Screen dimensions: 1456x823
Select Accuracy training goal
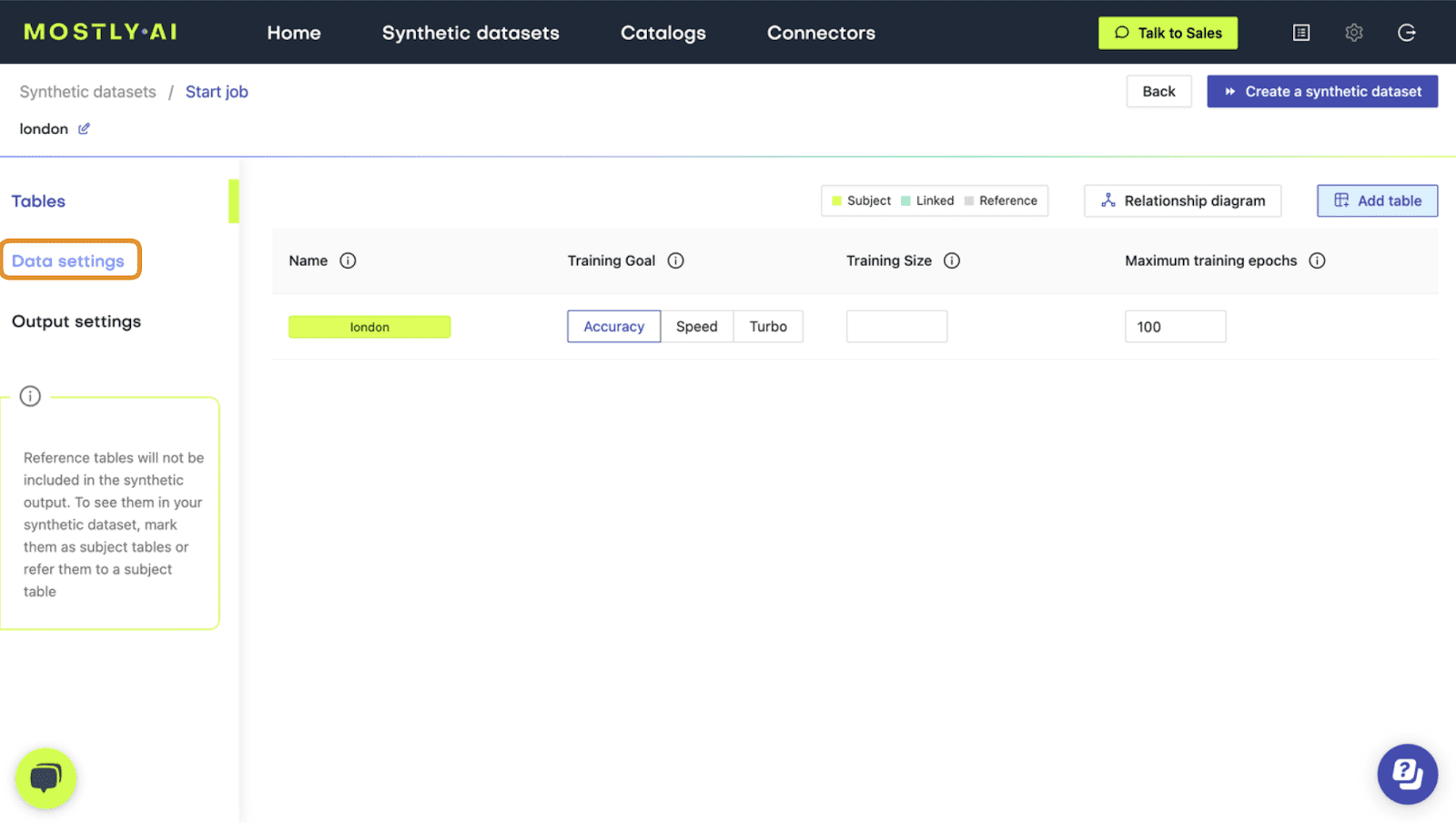point(614,327)
